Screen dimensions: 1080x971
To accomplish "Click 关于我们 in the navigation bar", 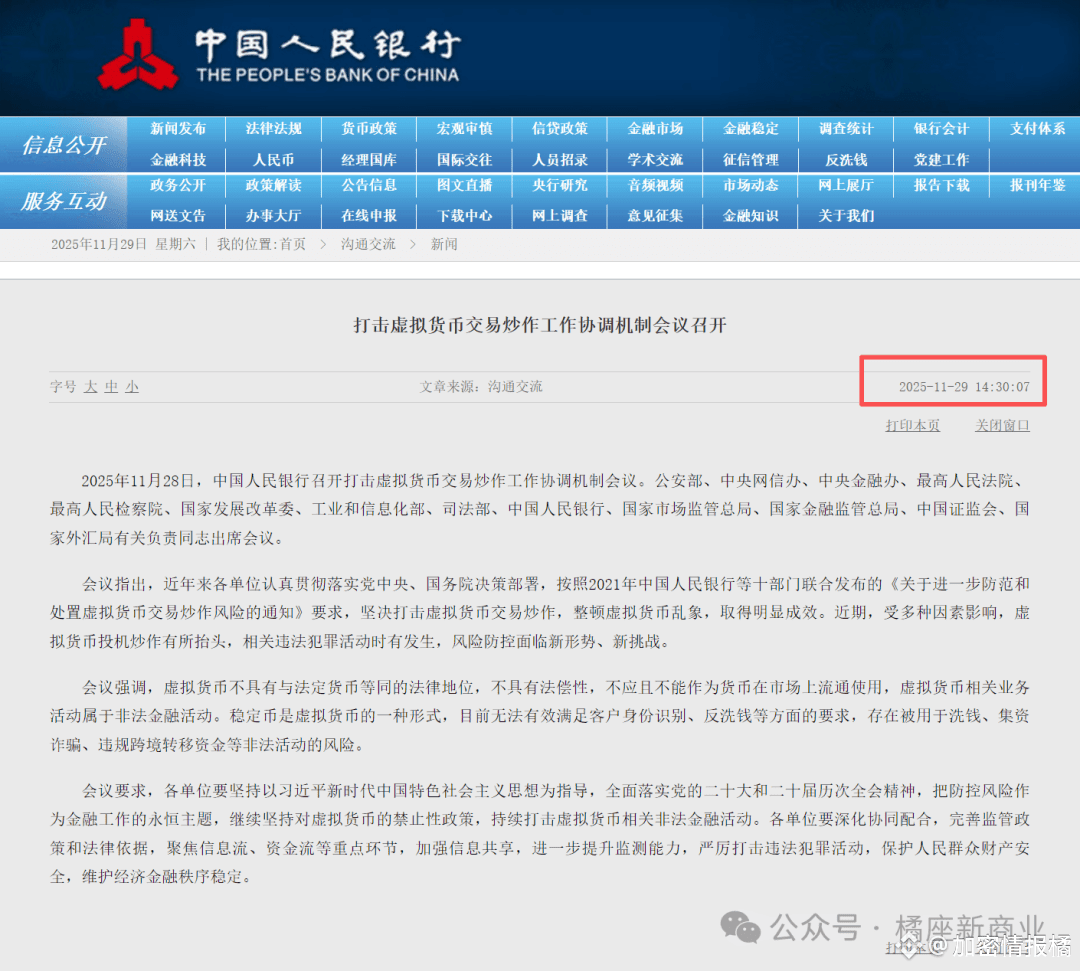I will pyautogui.click(x=845, y=215).
